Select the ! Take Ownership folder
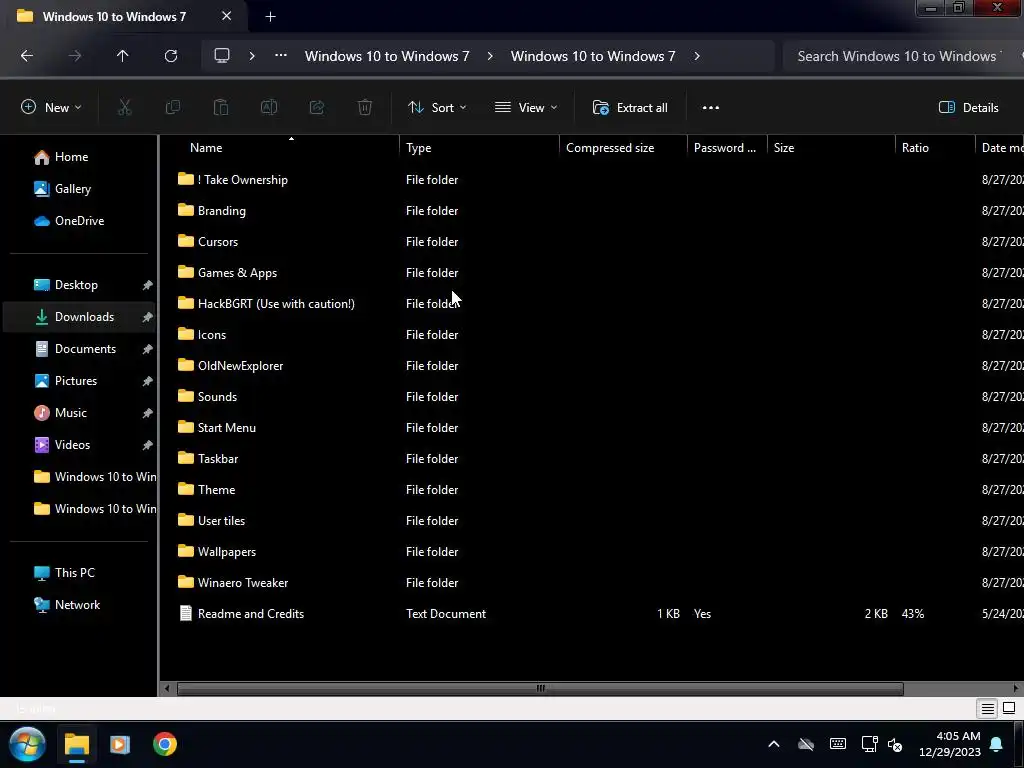 [242, 180]
